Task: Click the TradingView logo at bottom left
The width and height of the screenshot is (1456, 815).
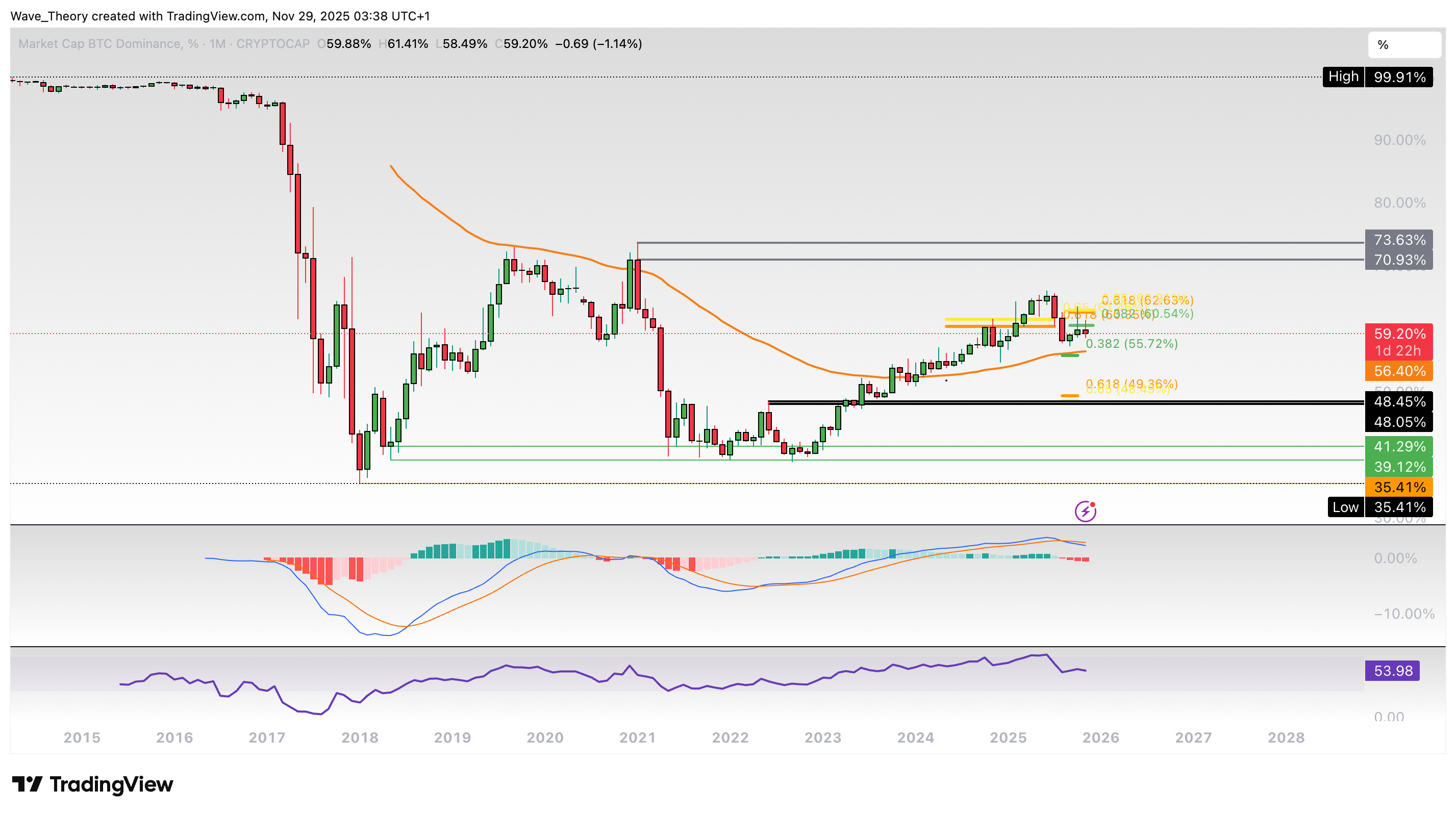Action: point(93,784)
